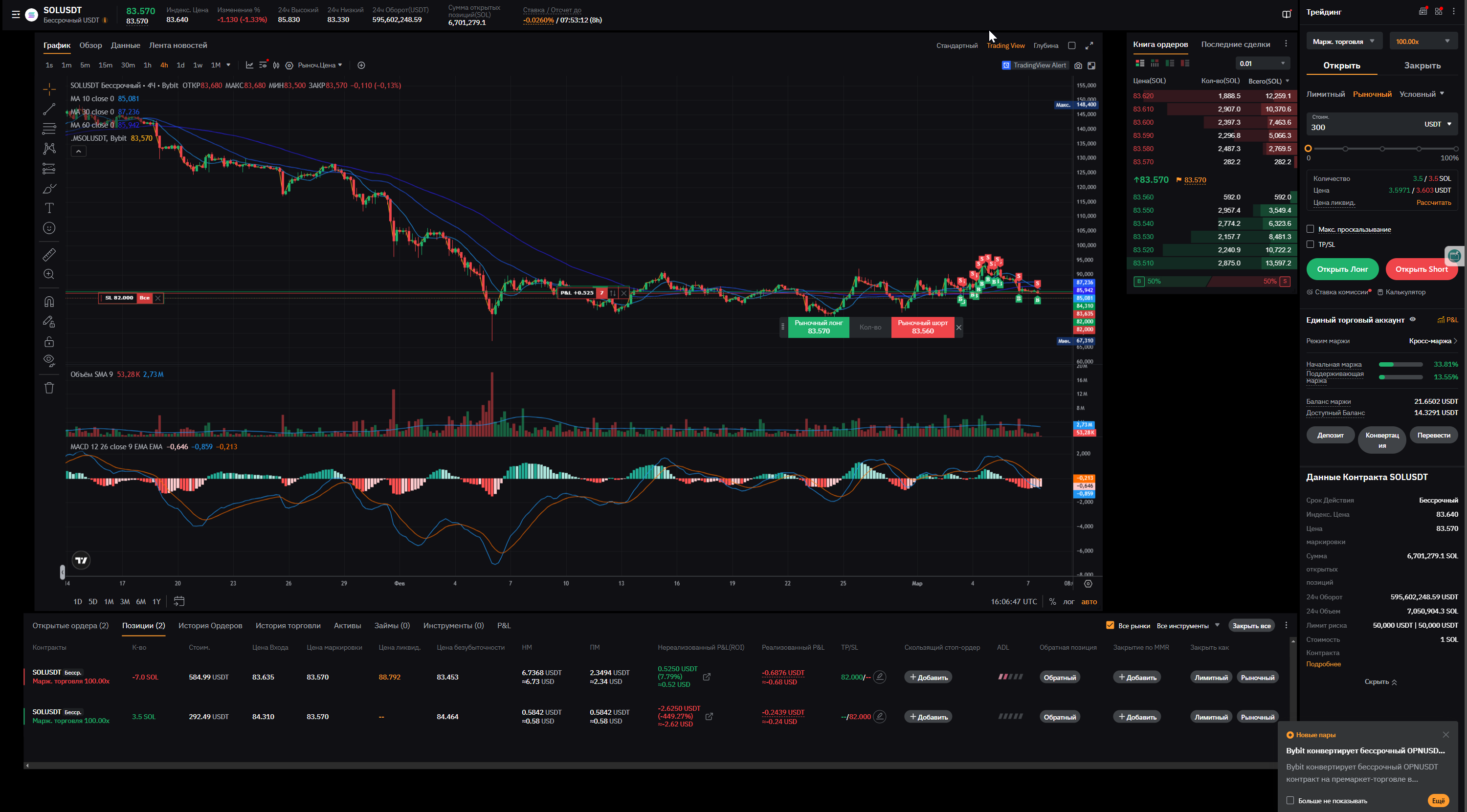
Task: Open chart settings gear near time axis
Action: [x=1089, y=584]
